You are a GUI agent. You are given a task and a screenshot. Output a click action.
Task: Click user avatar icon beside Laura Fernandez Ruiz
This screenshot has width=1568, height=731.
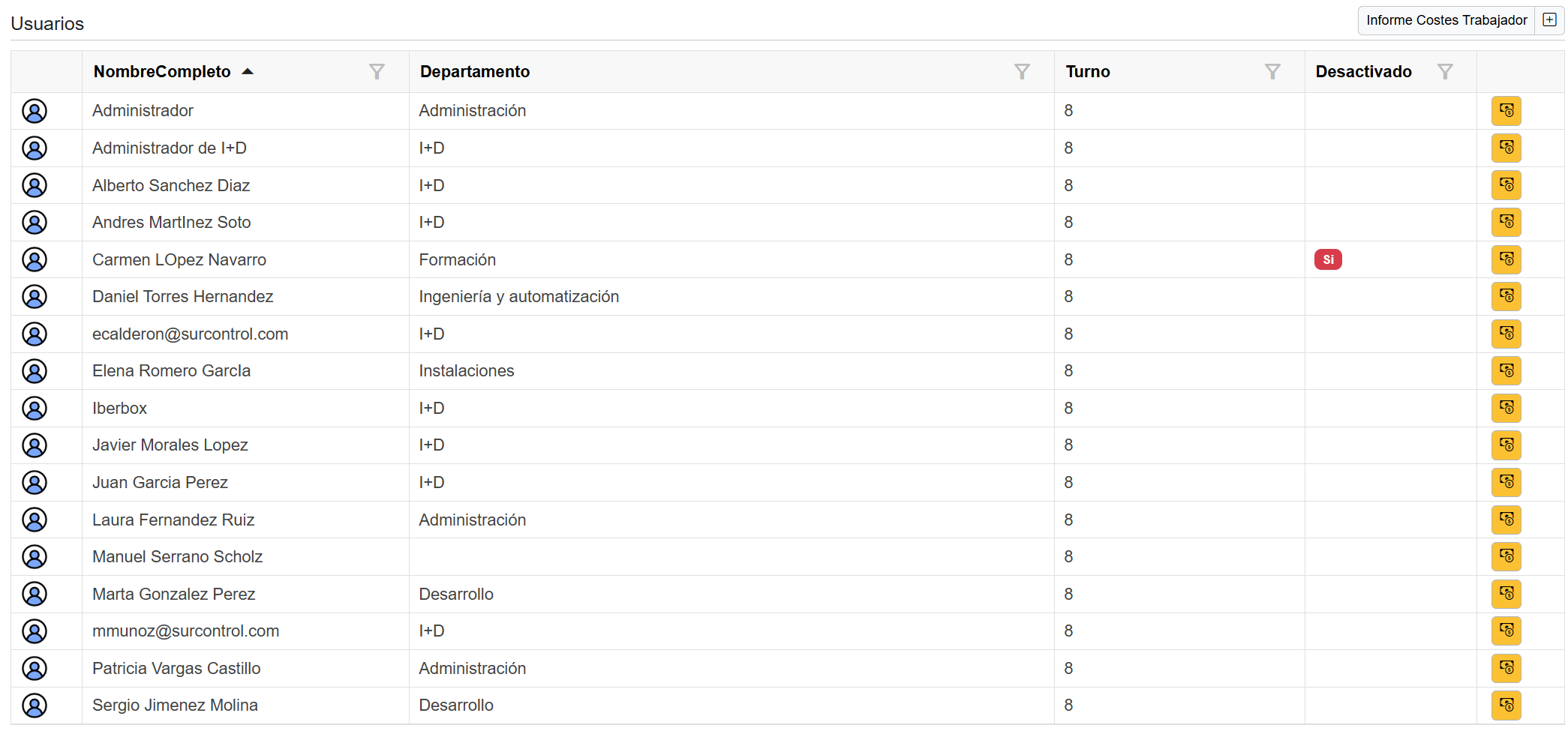click(x=35, y=520)
